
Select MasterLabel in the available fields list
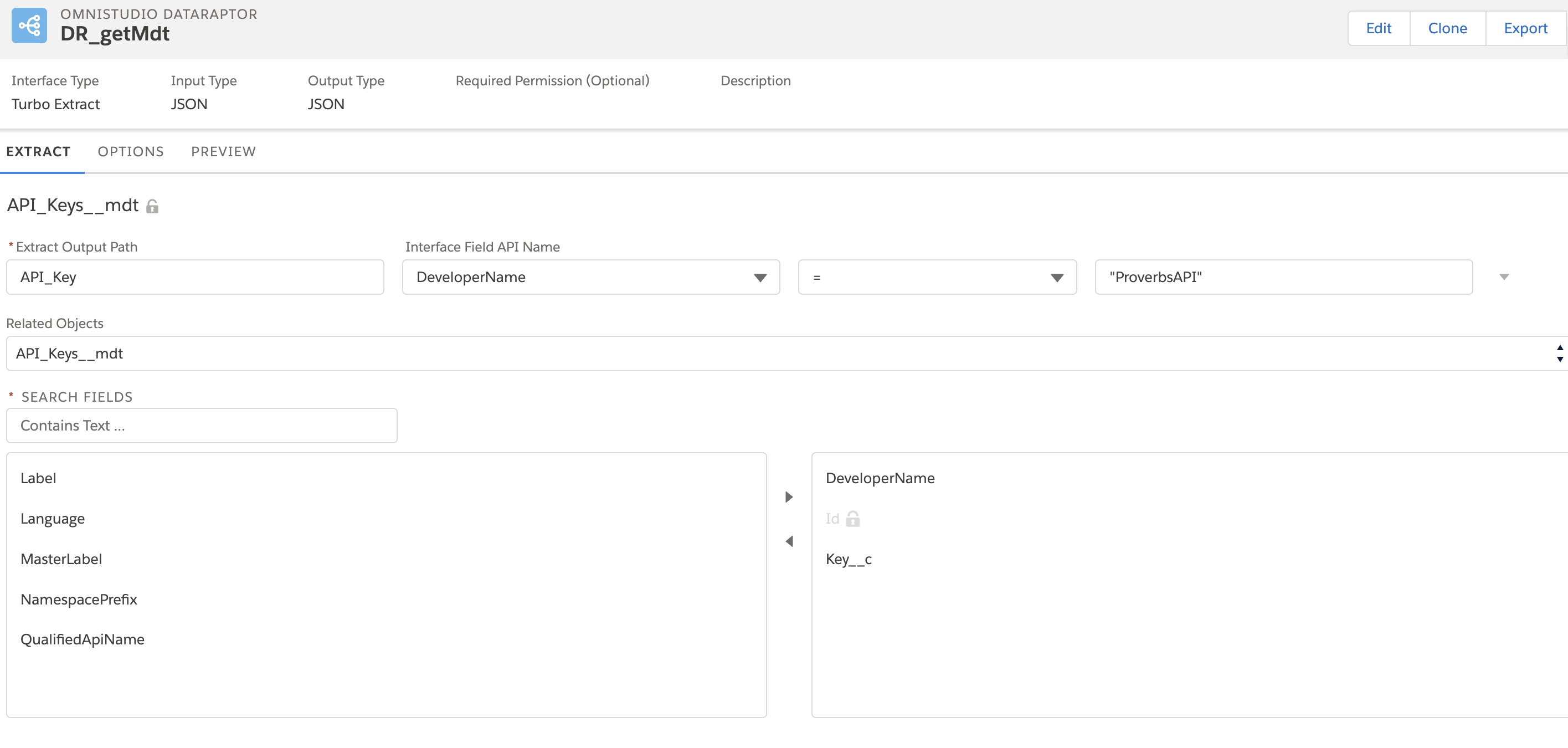pos(61,559)
